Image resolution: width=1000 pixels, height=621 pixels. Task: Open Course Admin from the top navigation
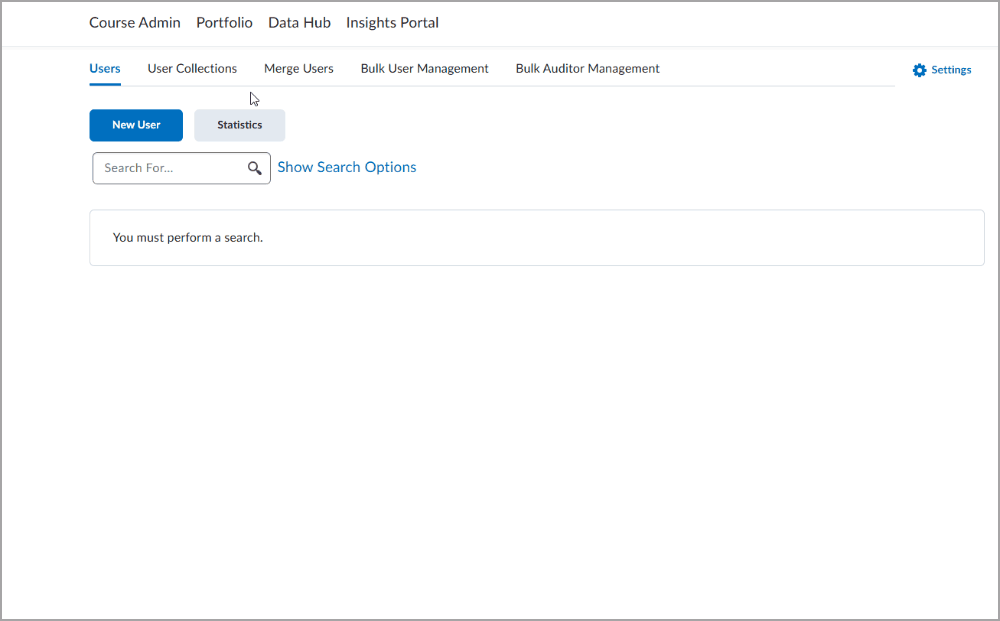tap(134, 22)
